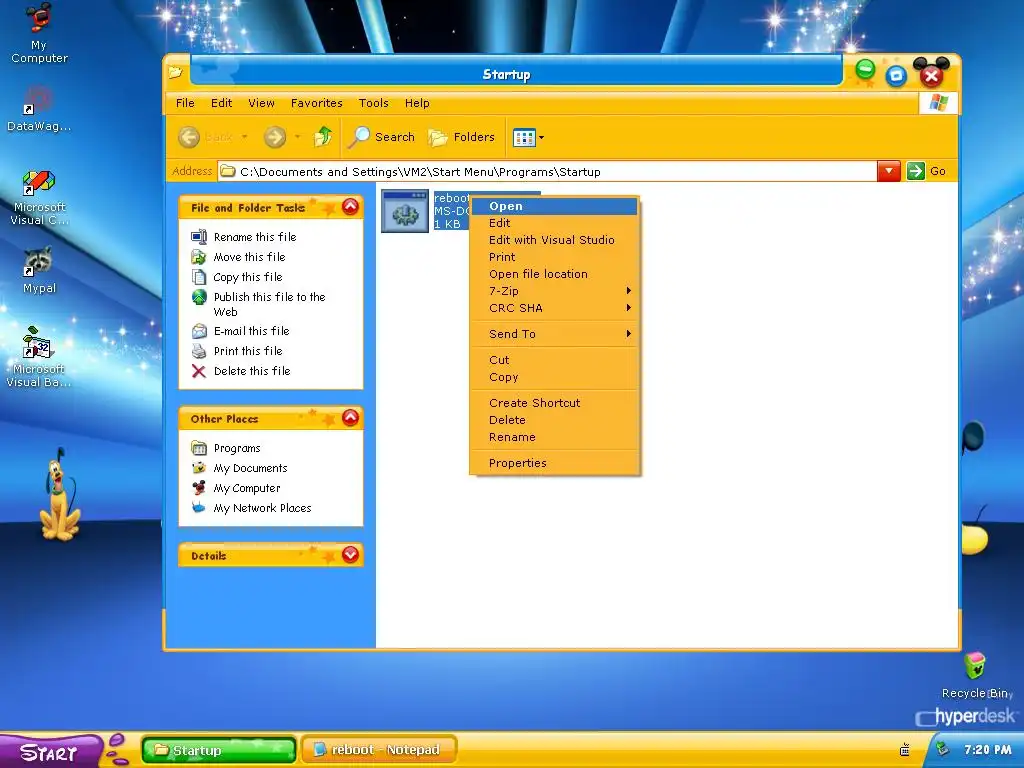Choose Properties in the context menu
Viewport: 1024px width, 768px height.
point(554,464)
